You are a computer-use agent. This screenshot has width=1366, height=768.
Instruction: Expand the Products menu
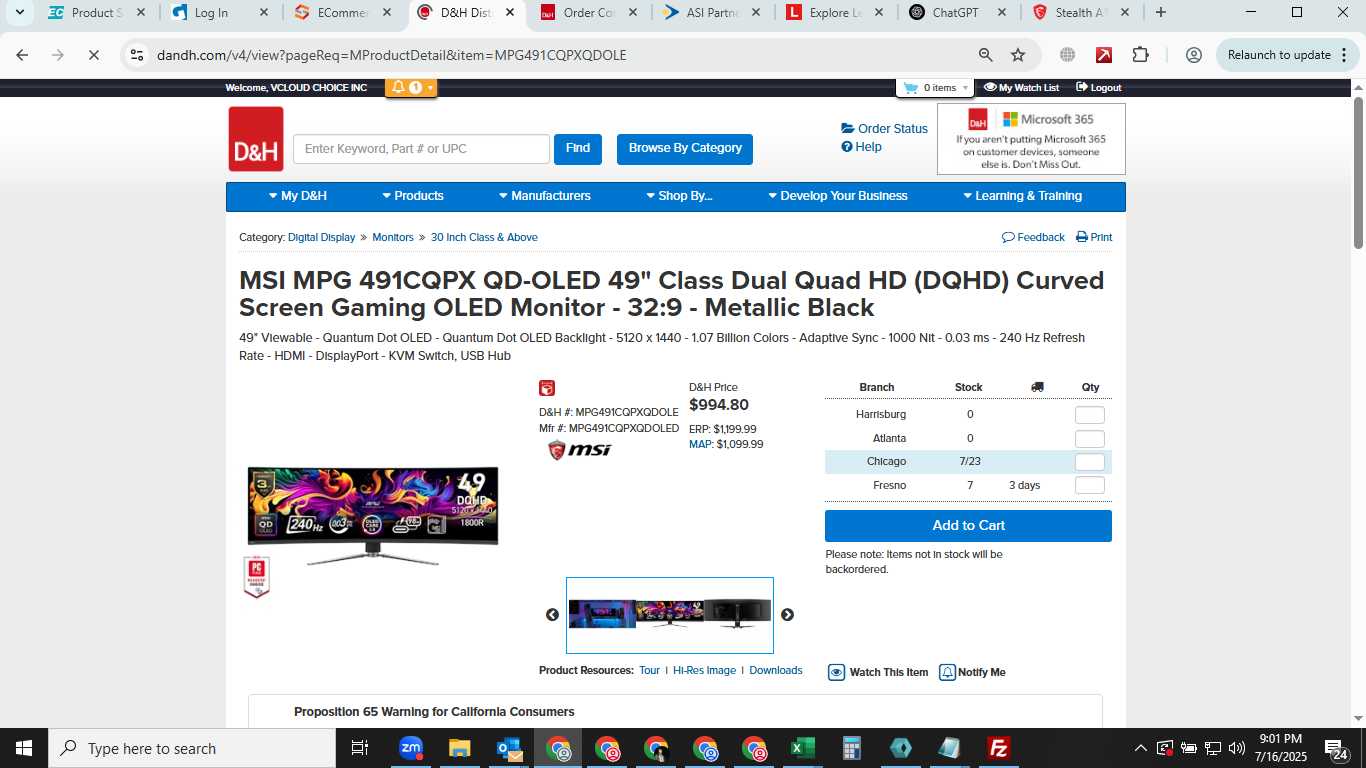pyautogui.click(x=412, y=196)
